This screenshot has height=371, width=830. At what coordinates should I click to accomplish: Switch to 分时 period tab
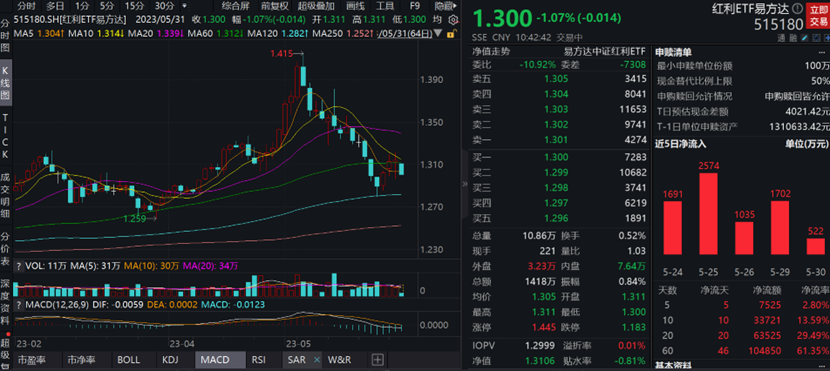tap(26, 6)
